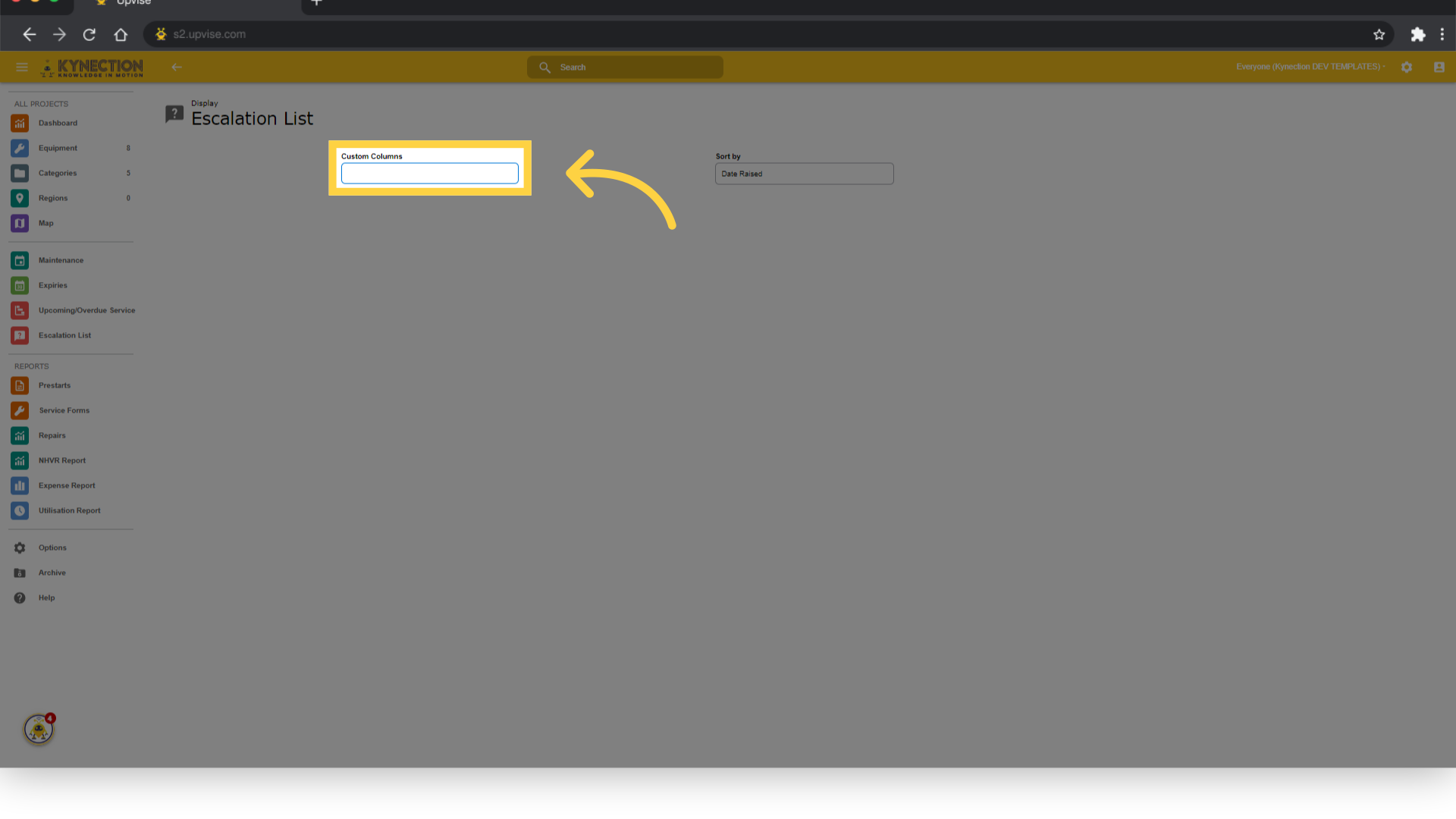Select Escalation List in the sidebar

click(x=64, y=335)
